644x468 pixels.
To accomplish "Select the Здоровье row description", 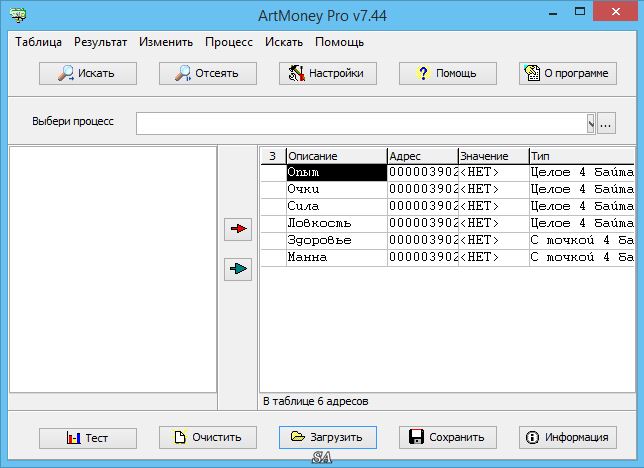I will pos(337,240).
